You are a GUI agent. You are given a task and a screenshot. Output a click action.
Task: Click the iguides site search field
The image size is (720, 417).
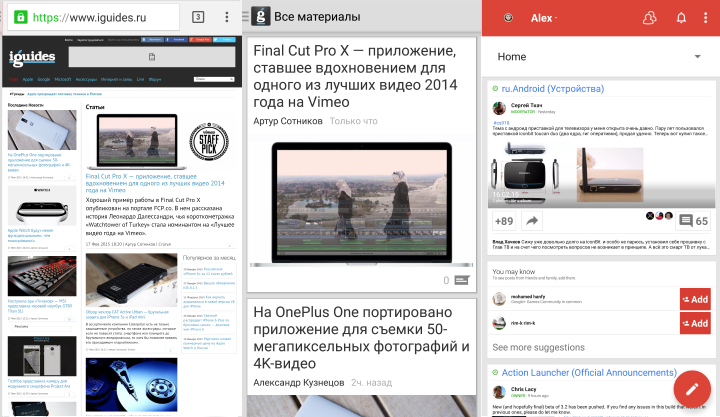tap(214, 79)
